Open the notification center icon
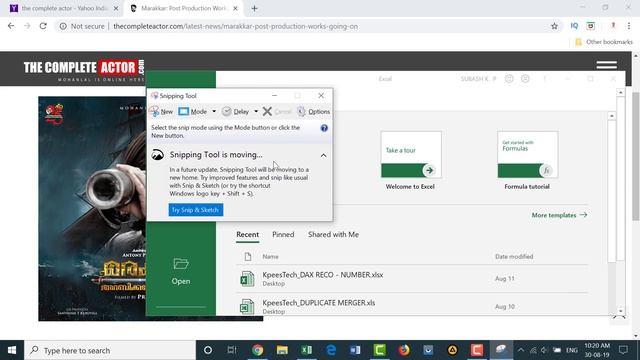This screenshot has width=640, height=360. [623, 350]
